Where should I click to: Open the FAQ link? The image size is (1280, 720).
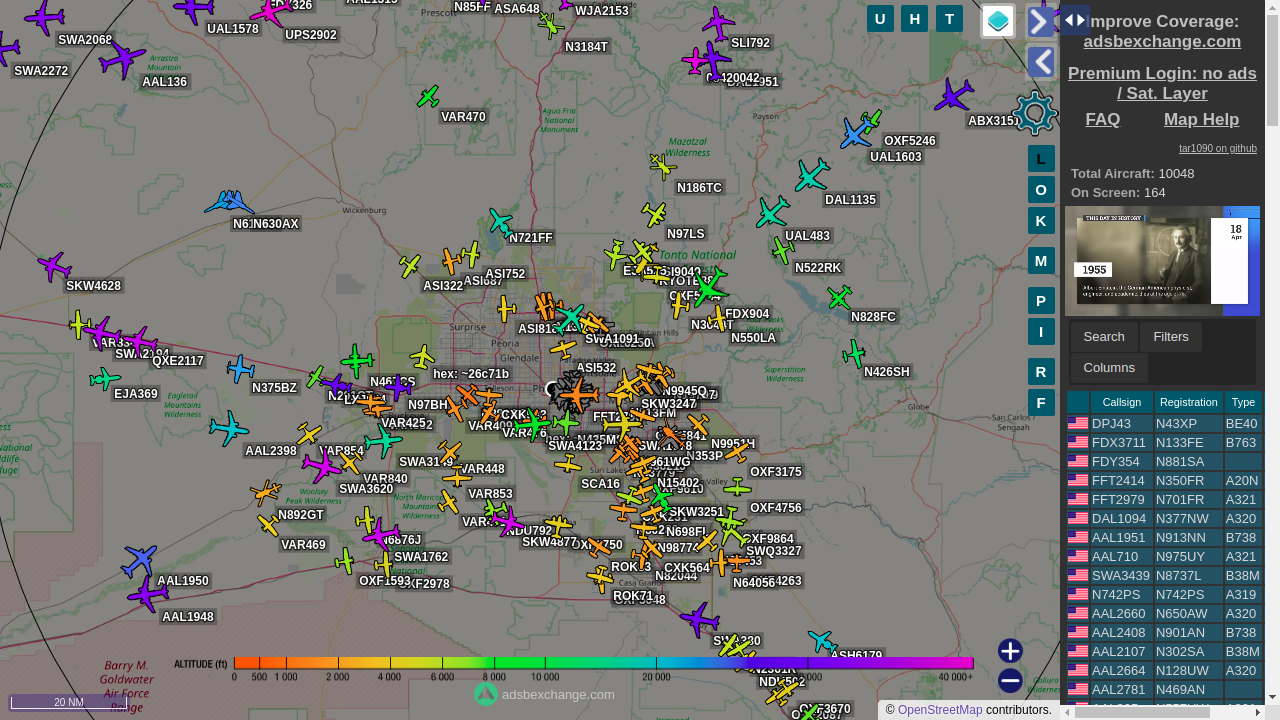[1103, 119]
